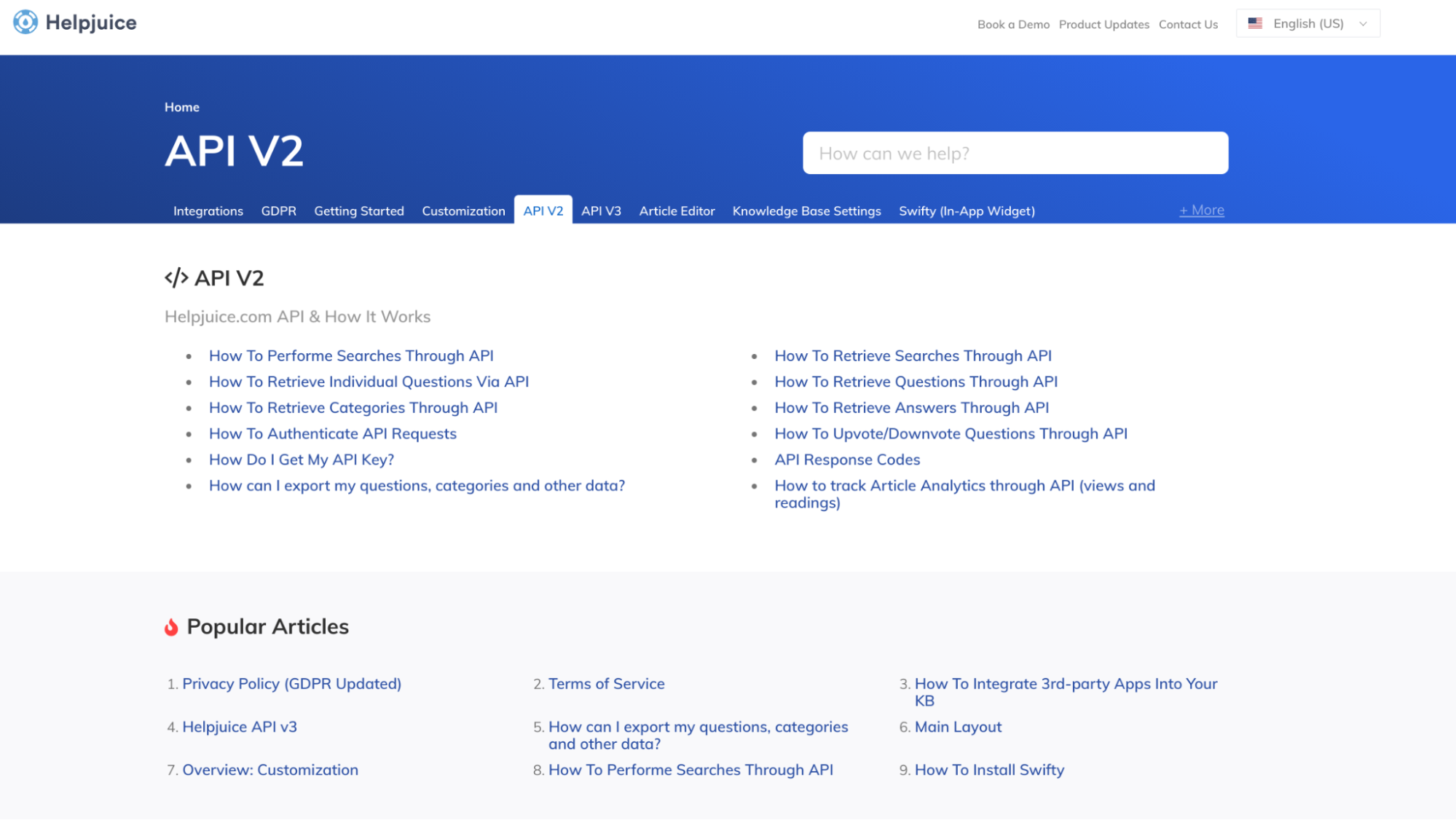Click the Helpjuice logo icon

tap(25, 23)
